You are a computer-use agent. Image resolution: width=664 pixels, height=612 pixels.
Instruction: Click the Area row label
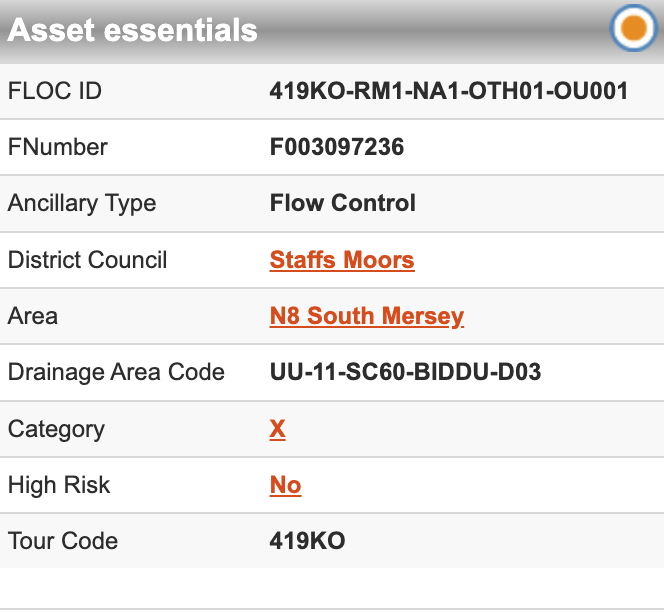coord(33,316)
